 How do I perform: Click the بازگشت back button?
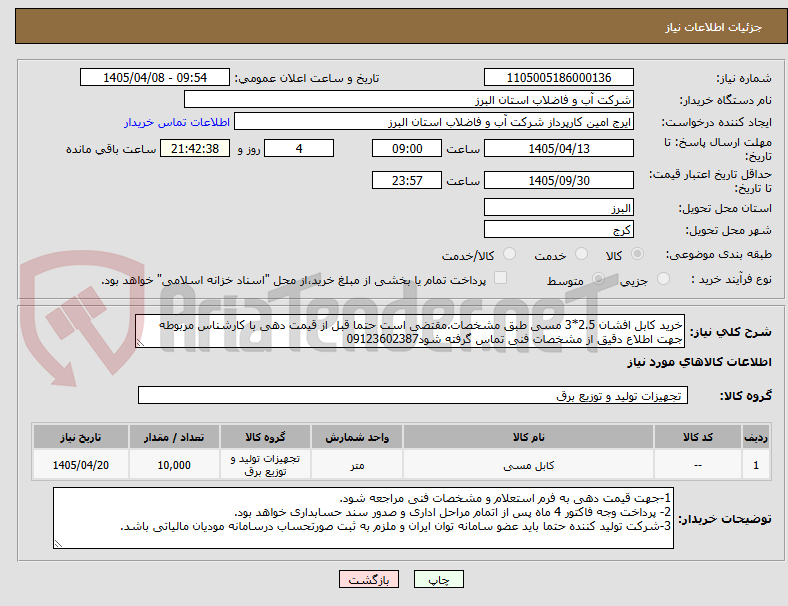369,579
